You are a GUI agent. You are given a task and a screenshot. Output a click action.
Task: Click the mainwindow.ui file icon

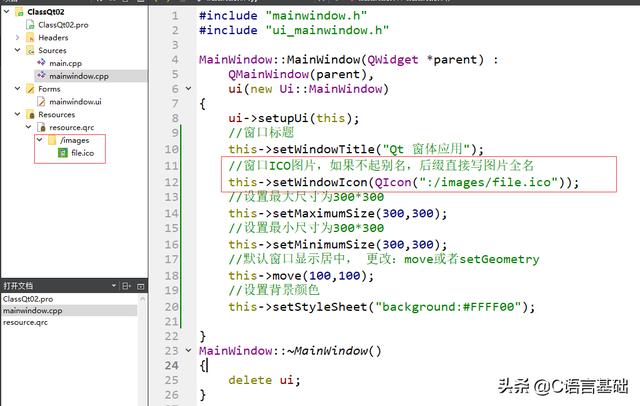coord(41,102)
